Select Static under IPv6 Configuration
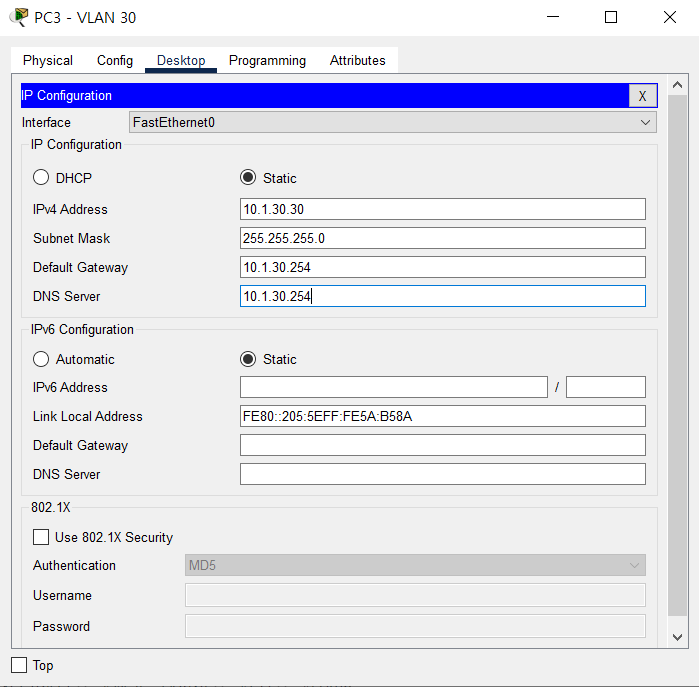The width and height of the screenshot is (699, 687). point(248,359)
